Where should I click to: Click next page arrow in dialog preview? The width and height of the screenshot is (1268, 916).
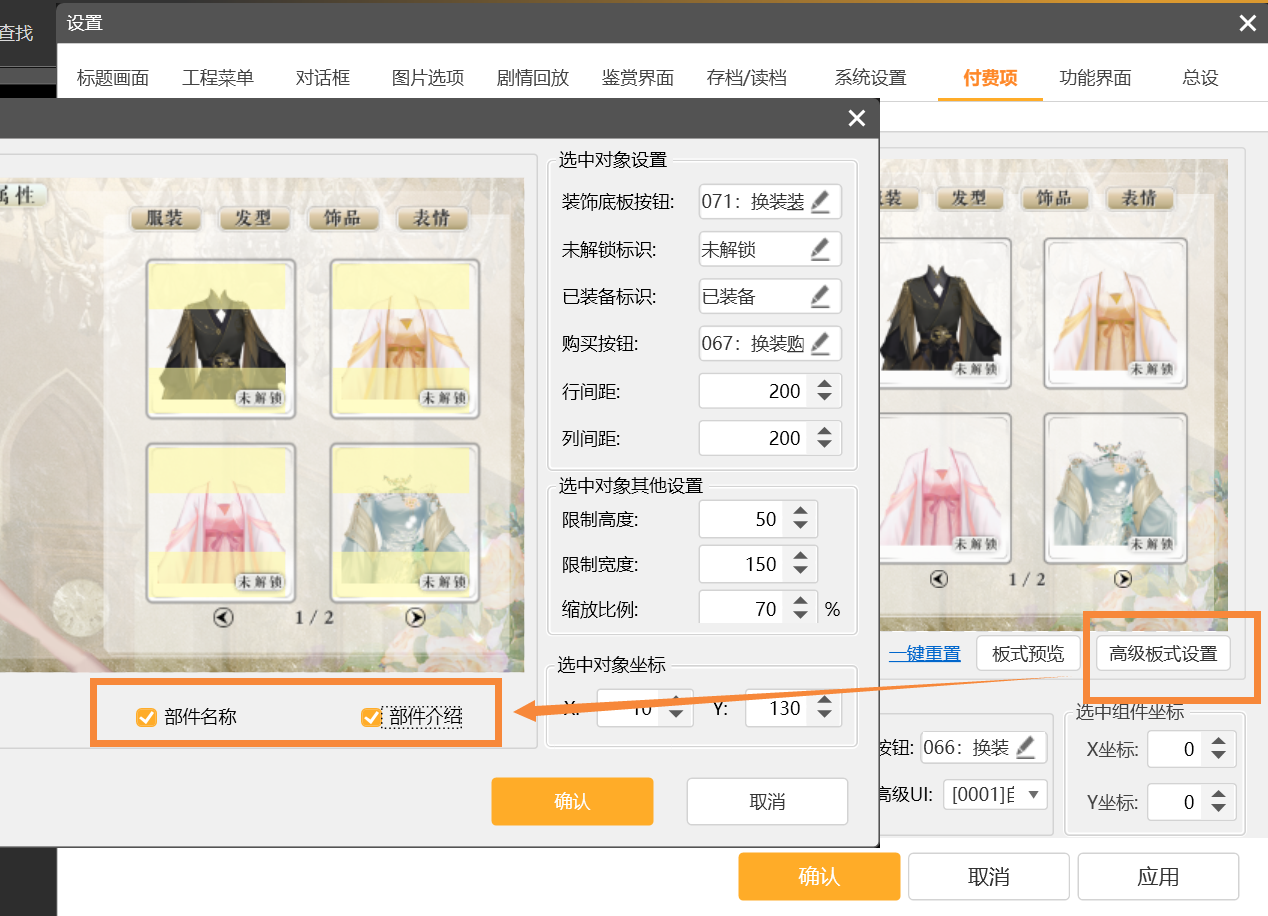pos(415,617)
